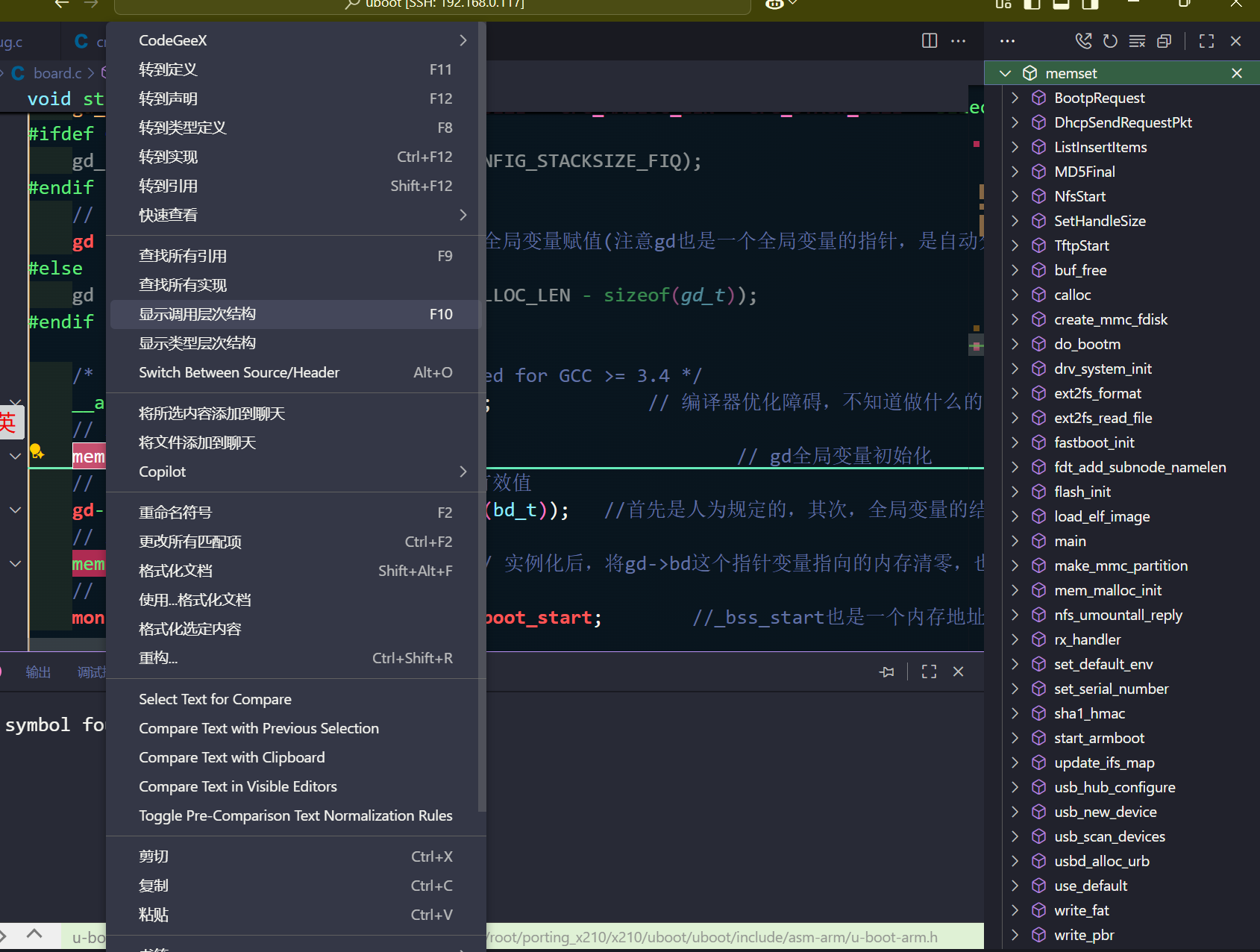Click show incoming calls phone icon
Viewport: 1260px width, 952px height.
[1083, 41]
